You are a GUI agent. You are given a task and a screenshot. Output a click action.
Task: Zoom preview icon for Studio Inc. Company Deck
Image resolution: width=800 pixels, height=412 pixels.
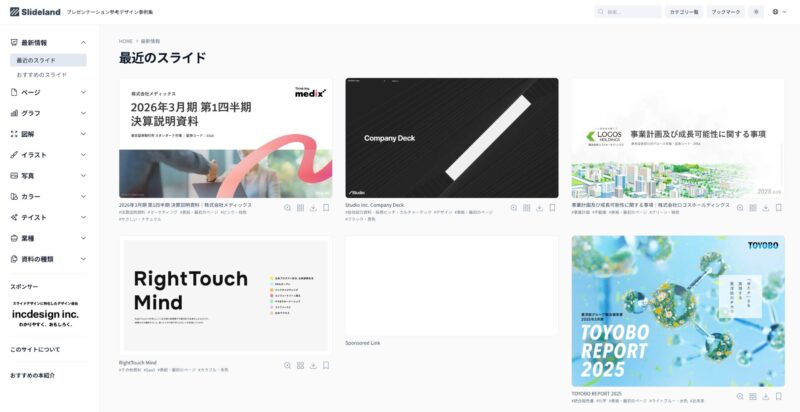tap(514, 208)
